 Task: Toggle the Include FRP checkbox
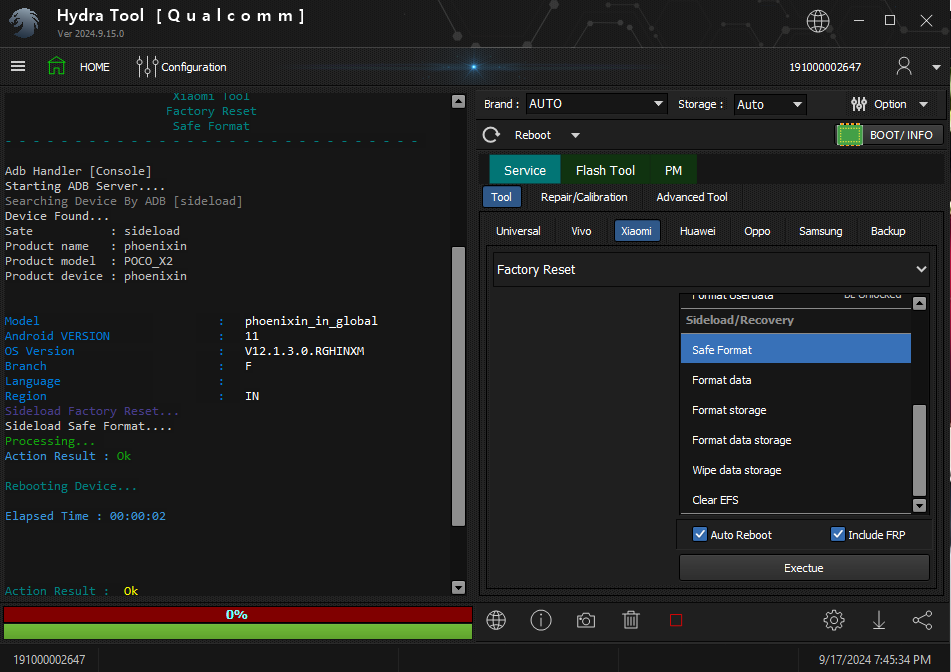coord(838,534)
